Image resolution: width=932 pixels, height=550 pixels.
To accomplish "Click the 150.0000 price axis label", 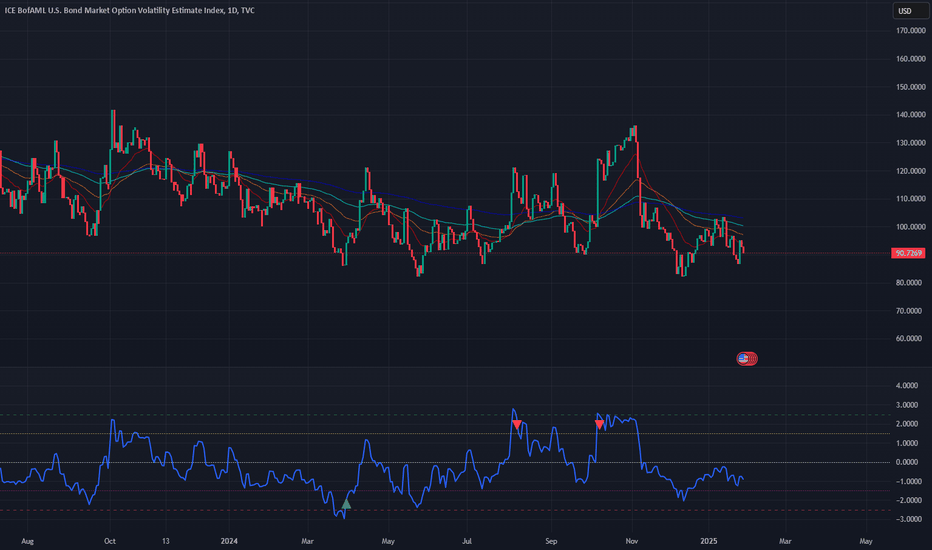I will click(911, 87).
